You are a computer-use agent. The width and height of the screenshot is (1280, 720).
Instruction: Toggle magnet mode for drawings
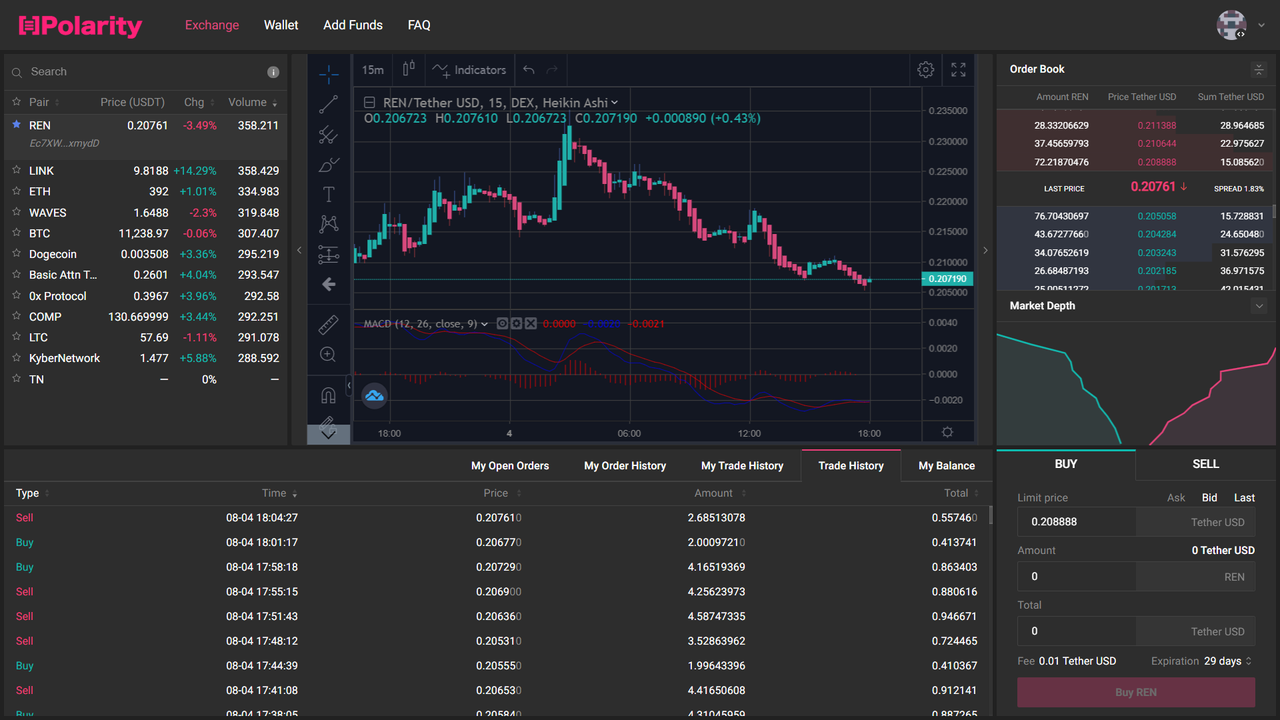pyautogui.click(x=328, y=394)
